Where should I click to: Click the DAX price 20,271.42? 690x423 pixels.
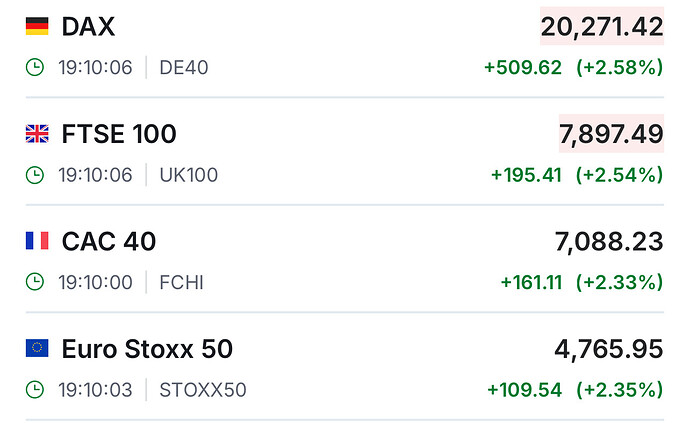602,27
